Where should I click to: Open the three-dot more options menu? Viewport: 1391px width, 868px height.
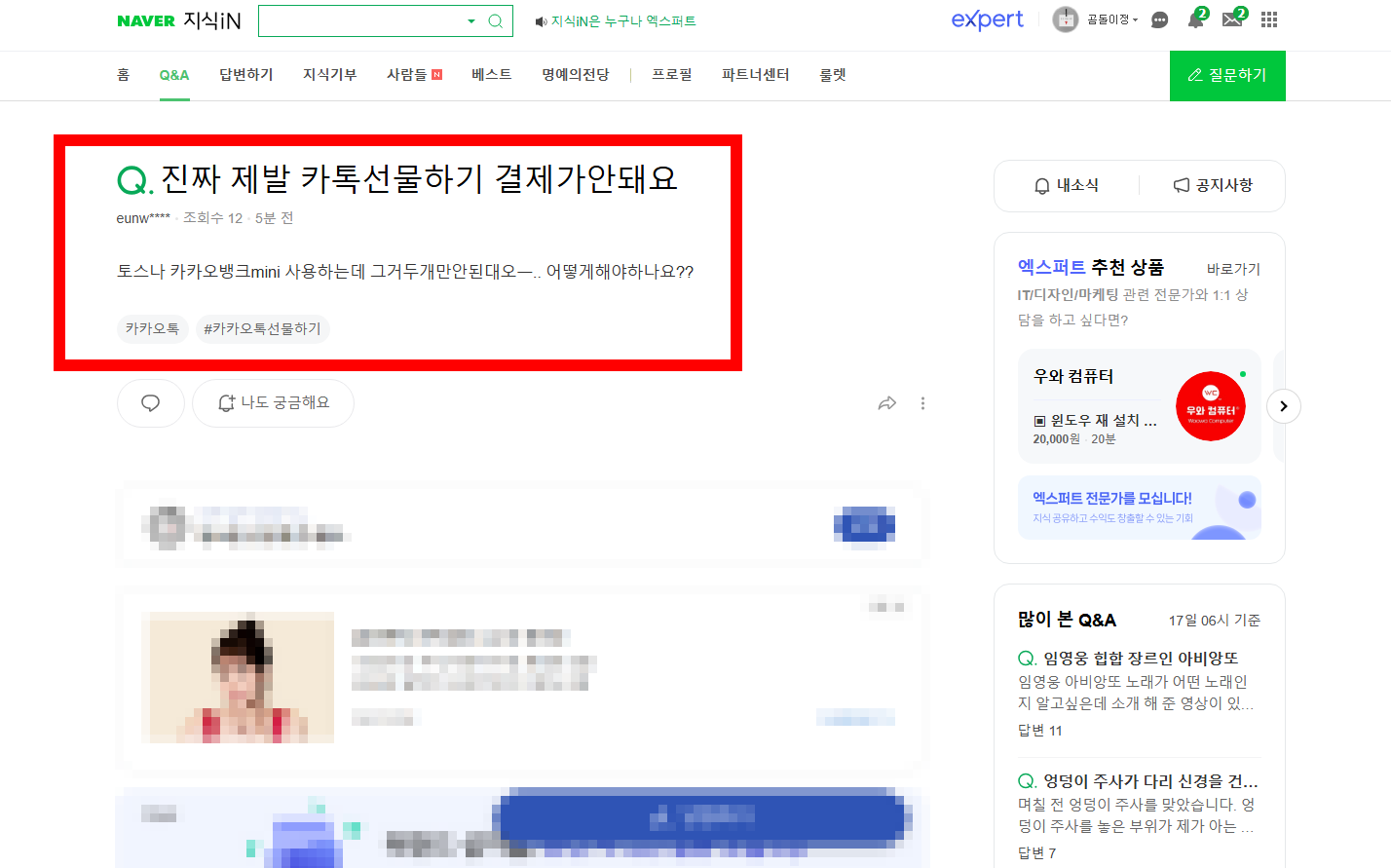tap(922, 403)
